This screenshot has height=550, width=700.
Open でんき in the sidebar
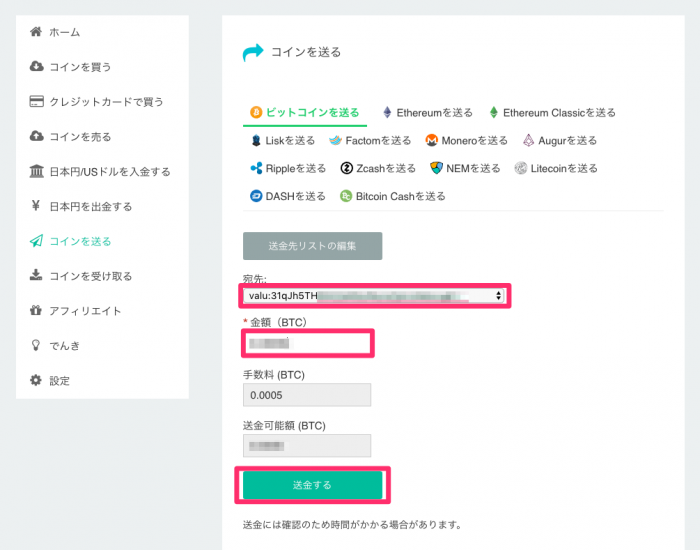pyautogui.click(x=64, y=346)
